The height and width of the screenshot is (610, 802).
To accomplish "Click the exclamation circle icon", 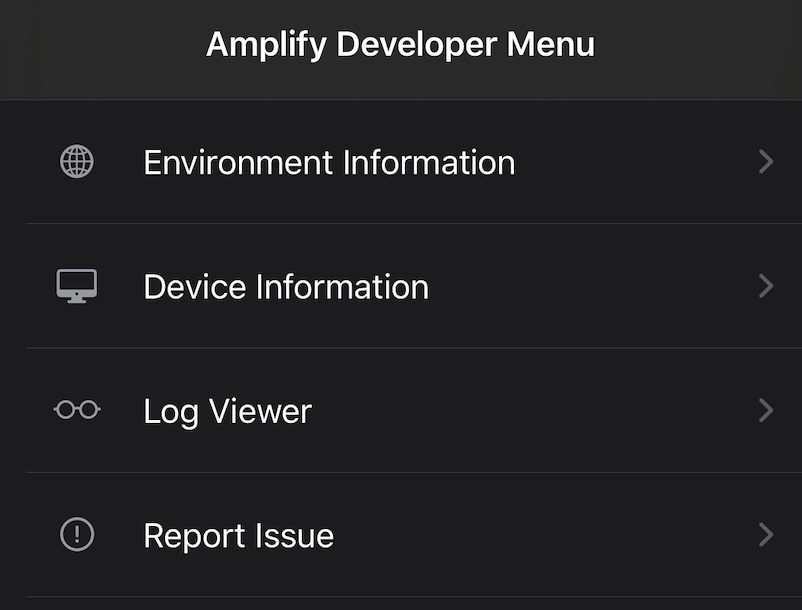I will coord(77,534).
